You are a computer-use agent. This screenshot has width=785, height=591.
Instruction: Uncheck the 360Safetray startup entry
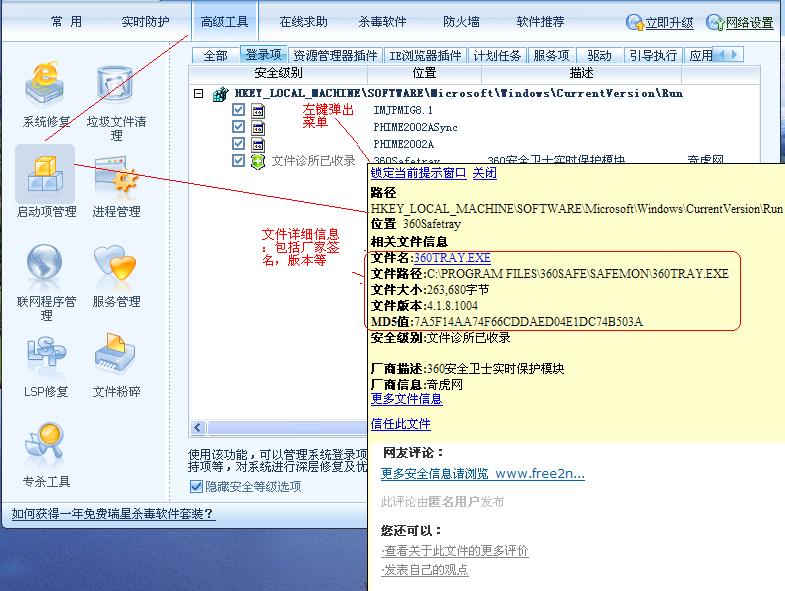coord(238,161)
